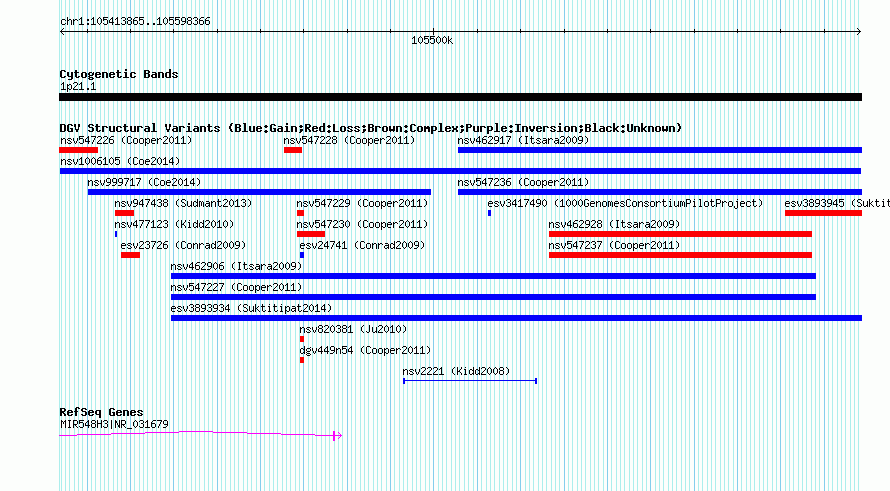Open nsv2221 (Kidd2008) label
Image resolution: width=890 pixels, height=491 pixels.
[456, 371]
